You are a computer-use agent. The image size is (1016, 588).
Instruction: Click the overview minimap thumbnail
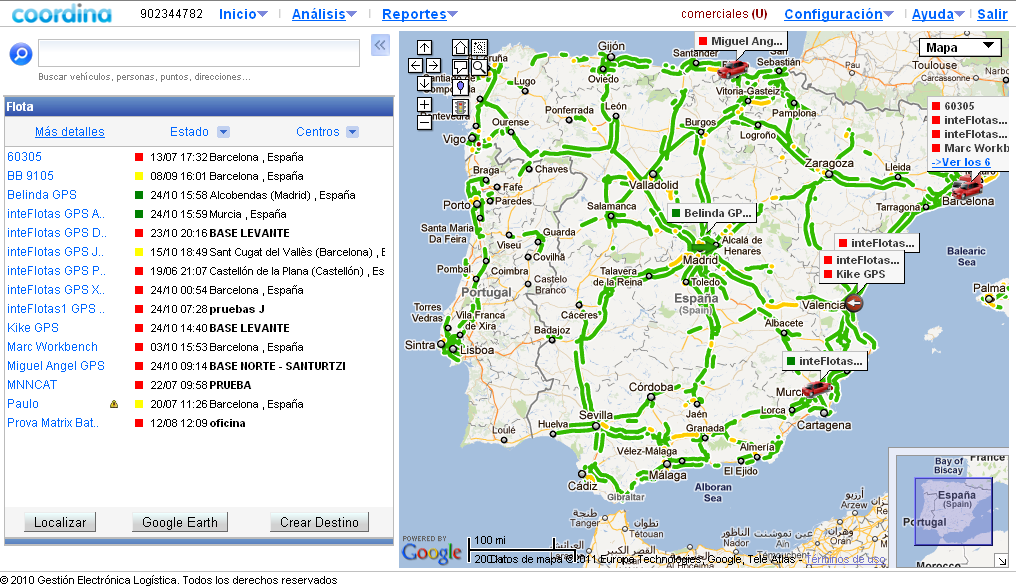click(953, 511)
